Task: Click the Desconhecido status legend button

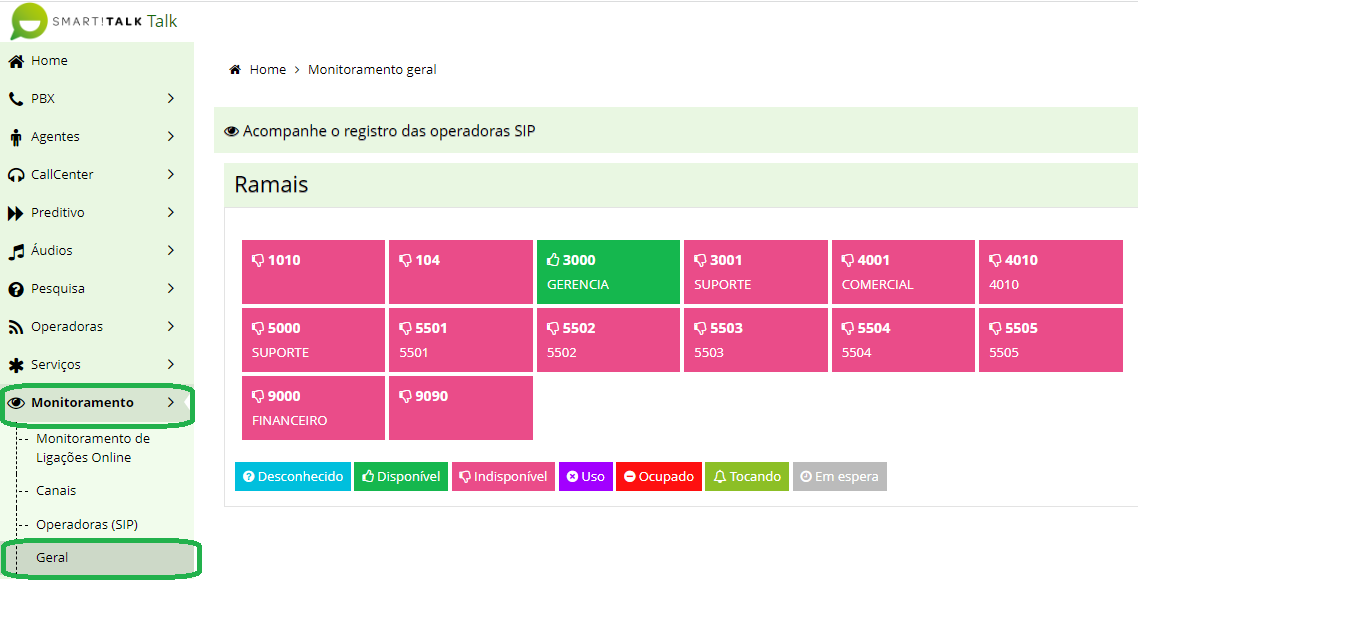Action: pyautogui.click(x=292, y=477)
